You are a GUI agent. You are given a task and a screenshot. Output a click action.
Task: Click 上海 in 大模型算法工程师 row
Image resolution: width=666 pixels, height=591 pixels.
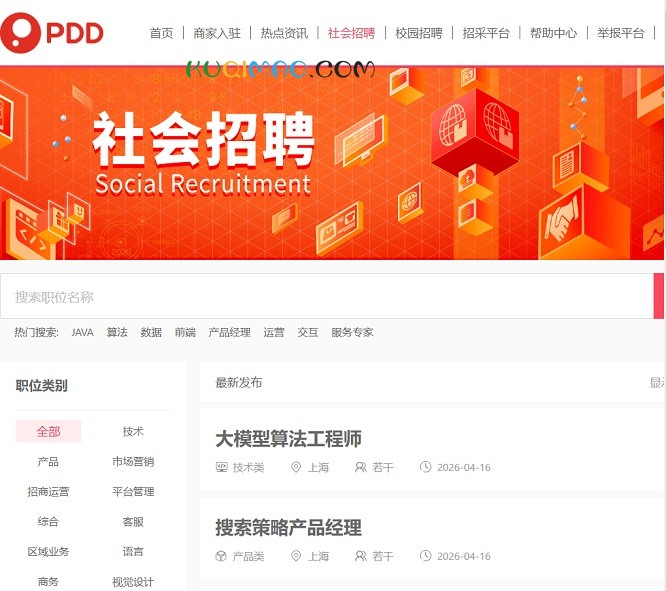[x=319, y=468]
